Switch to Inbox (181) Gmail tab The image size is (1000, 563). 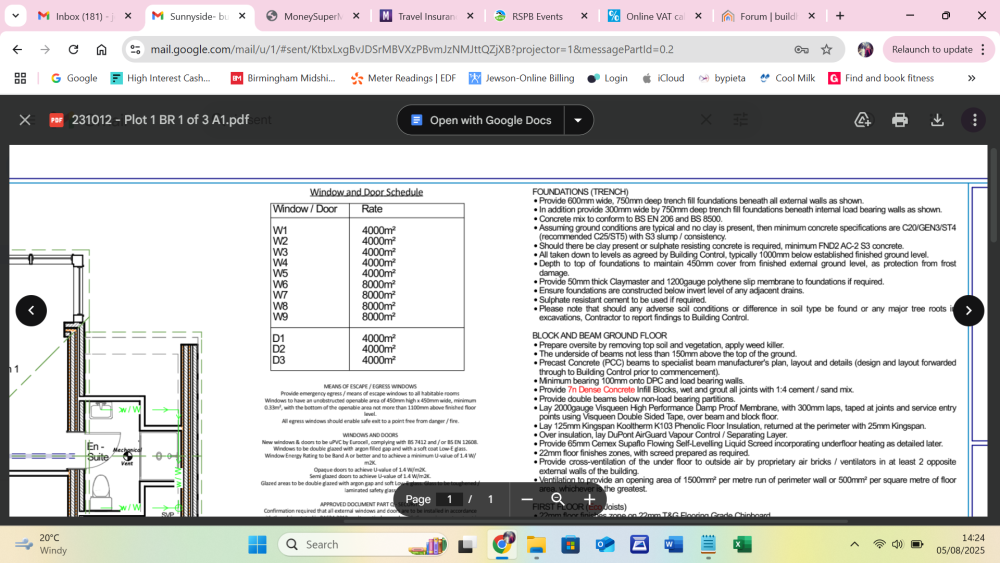click(84, 16)
